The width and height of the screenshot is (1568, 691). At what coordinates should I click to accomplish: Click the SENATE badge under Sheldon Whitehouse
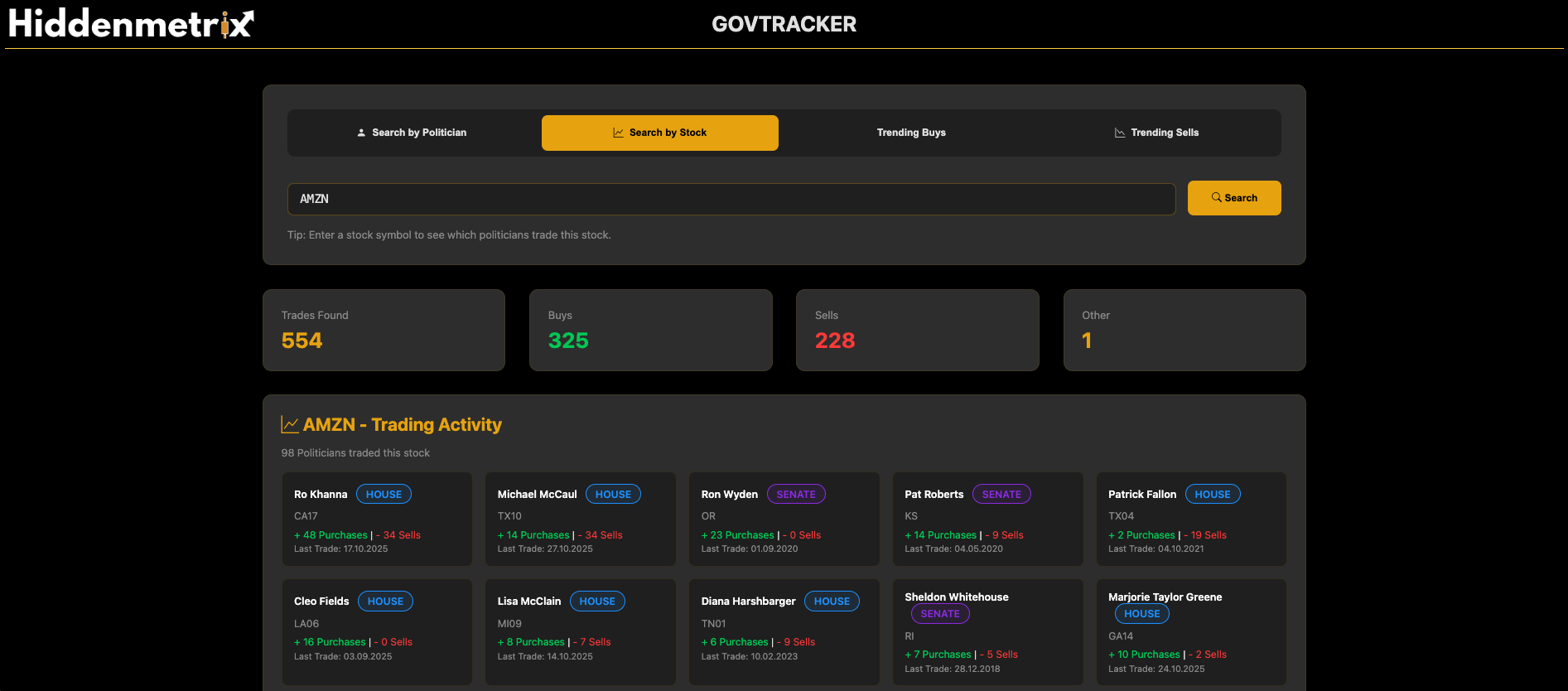(940, 614)
